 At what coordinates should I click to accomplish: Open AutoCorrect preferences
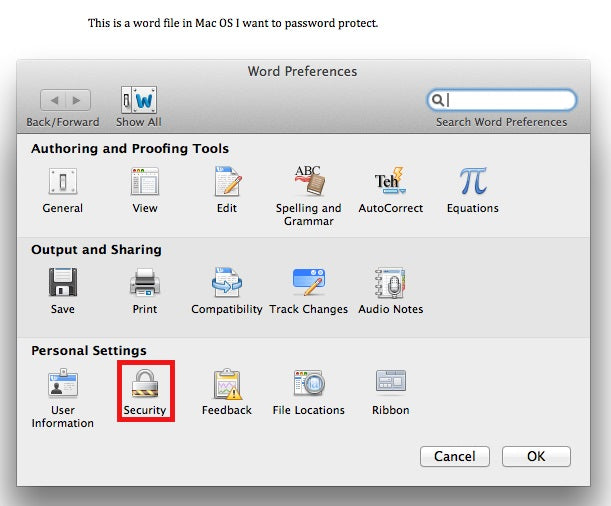[x=390, y=183]
